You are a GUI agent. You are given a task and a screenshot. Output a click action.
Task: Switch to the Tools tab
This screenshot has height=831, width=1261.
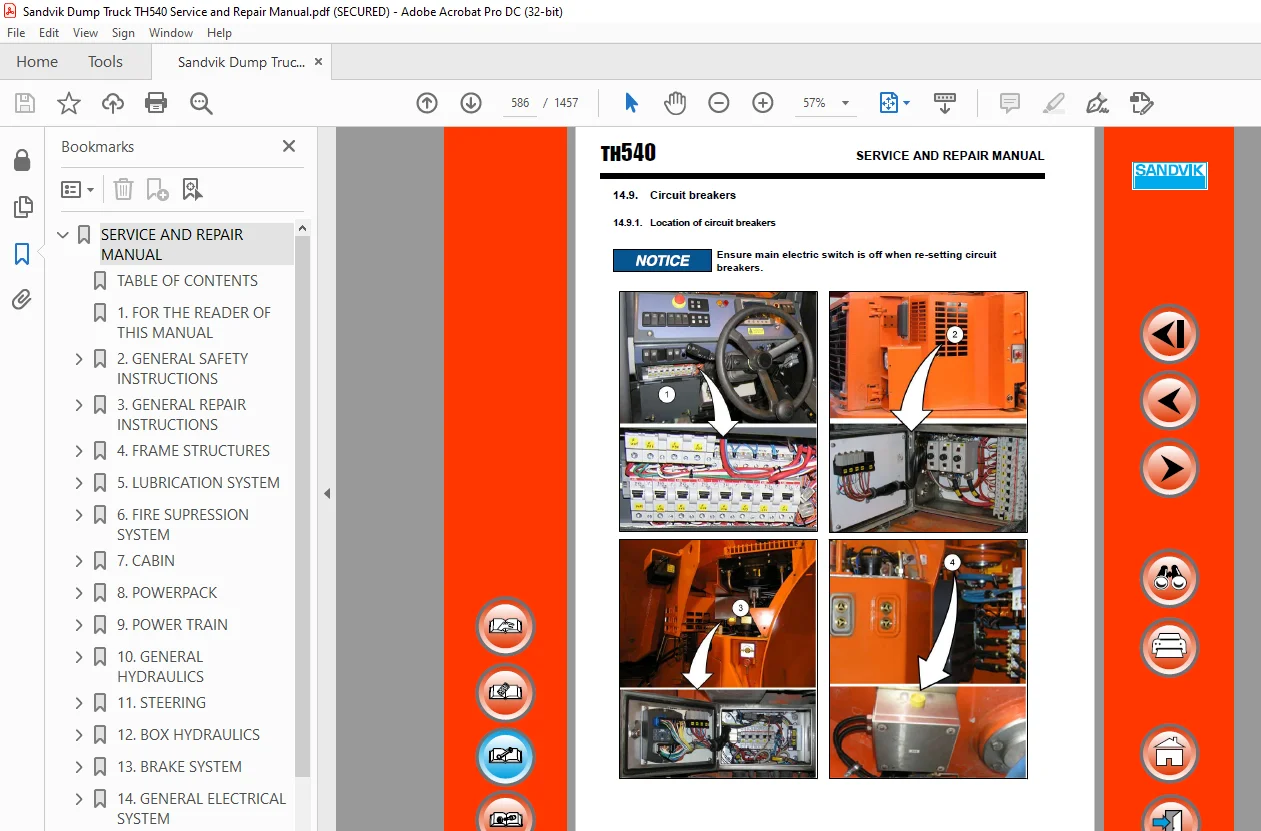105,62
